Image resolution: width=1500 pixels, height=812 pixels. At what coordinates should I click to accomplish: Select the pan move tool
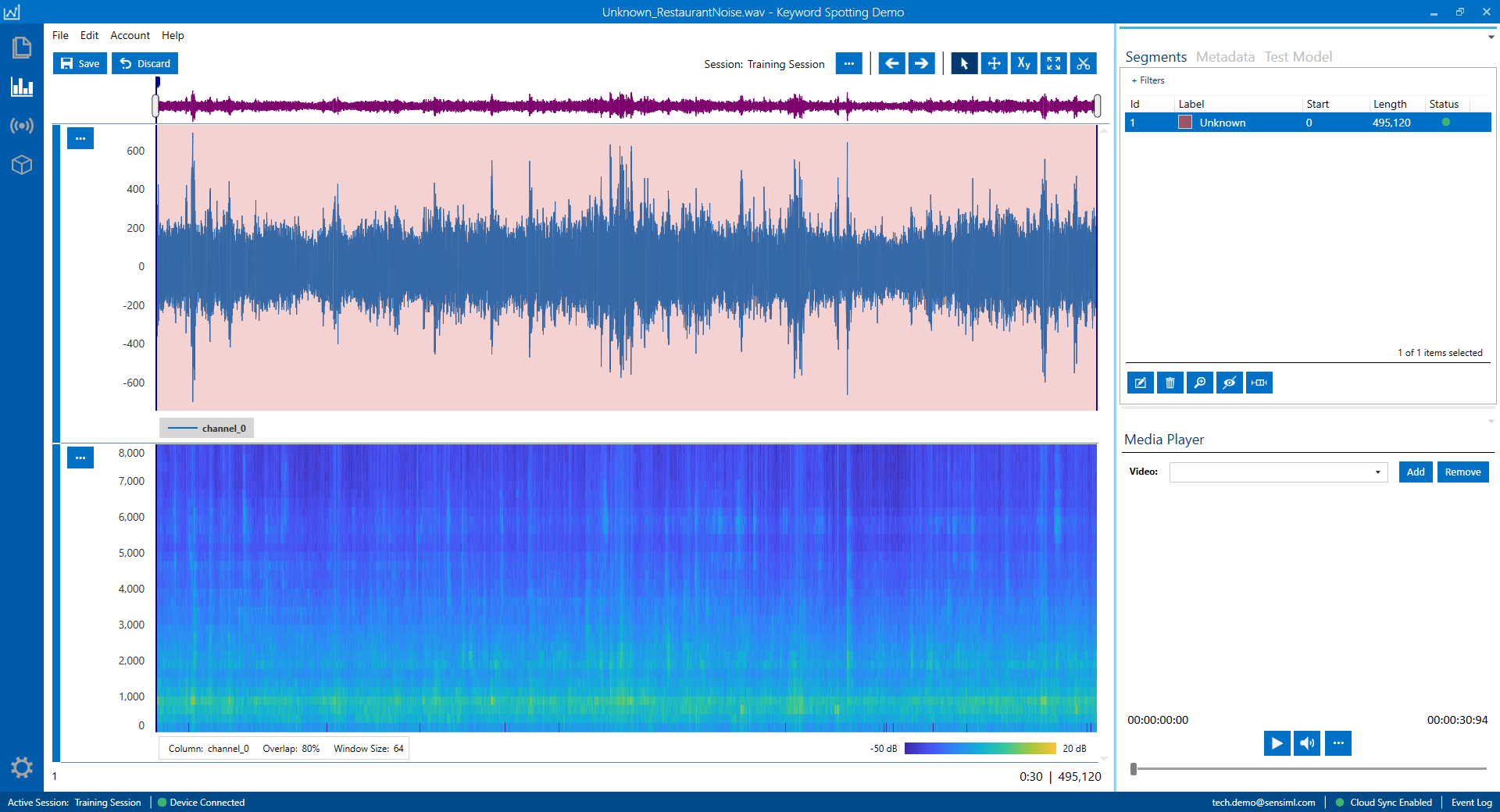coord(994,64)
